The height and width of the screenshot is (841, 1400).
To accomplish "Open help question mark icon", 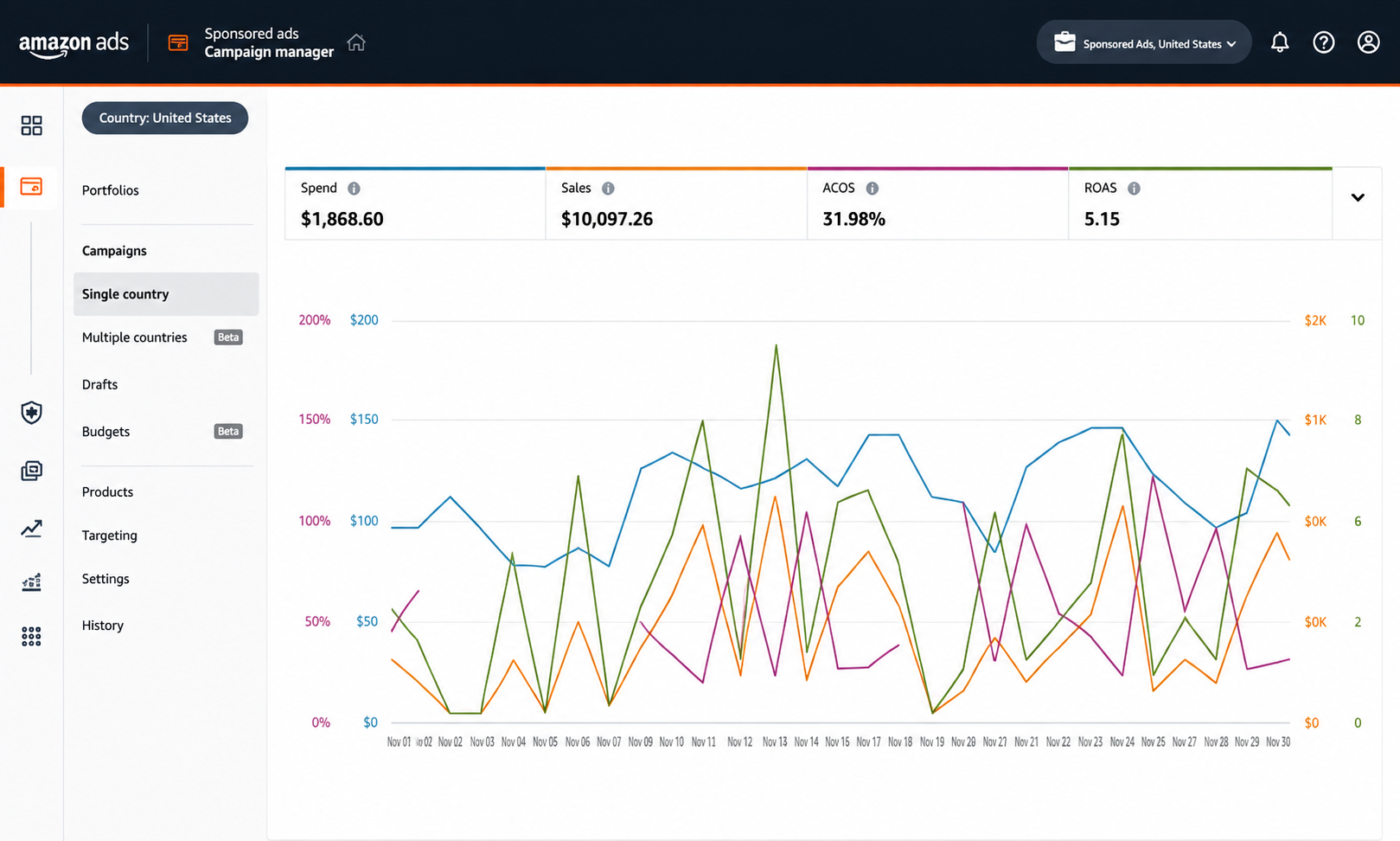I will (1324, 42).
